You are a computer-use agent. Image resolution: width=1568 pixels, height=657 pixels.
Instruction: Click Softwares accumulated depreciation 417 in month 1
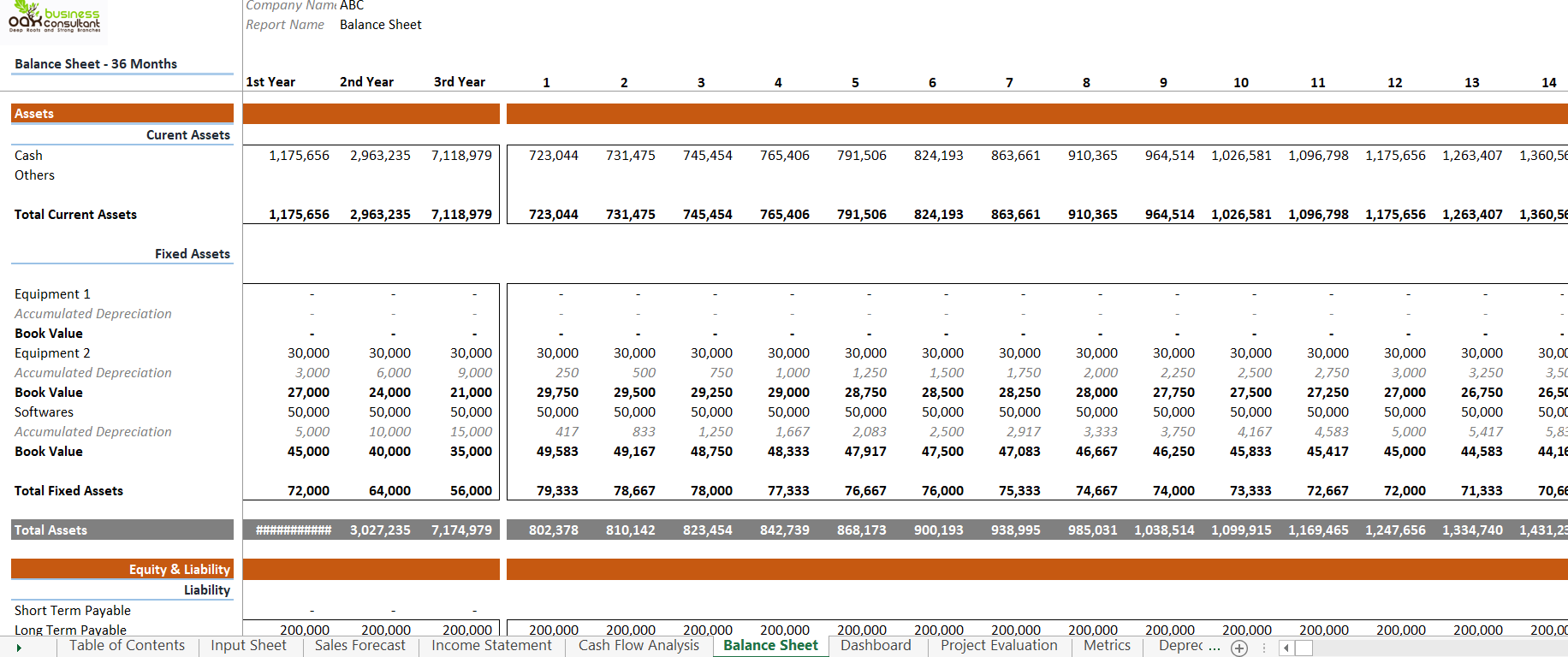coord(567,432)
